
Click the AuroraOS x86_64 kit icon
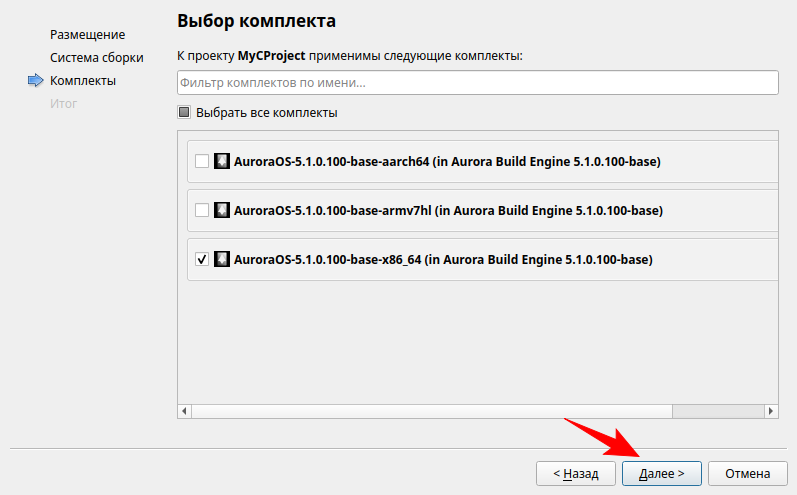(222, 259)
